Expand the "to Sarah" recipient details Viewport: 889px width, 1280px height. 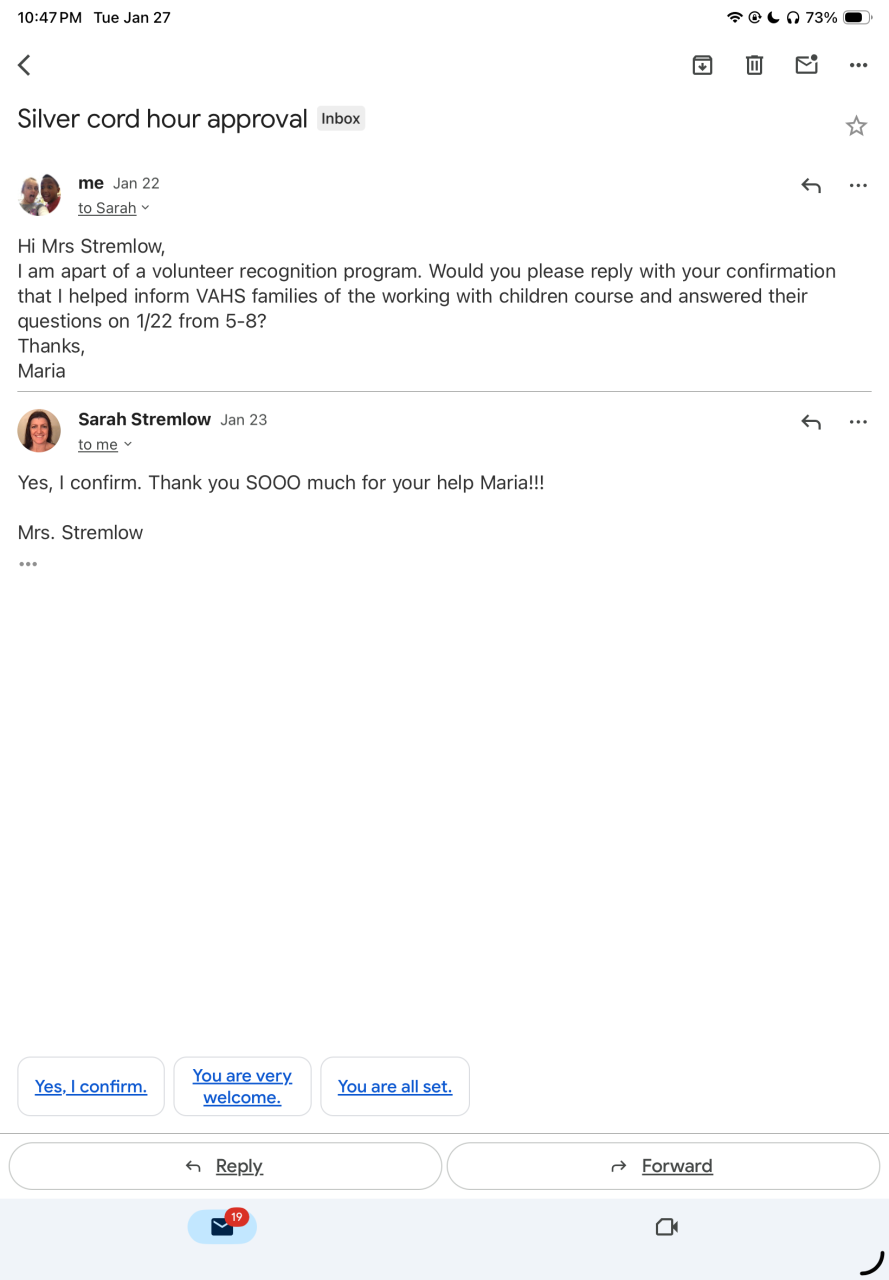114,208
